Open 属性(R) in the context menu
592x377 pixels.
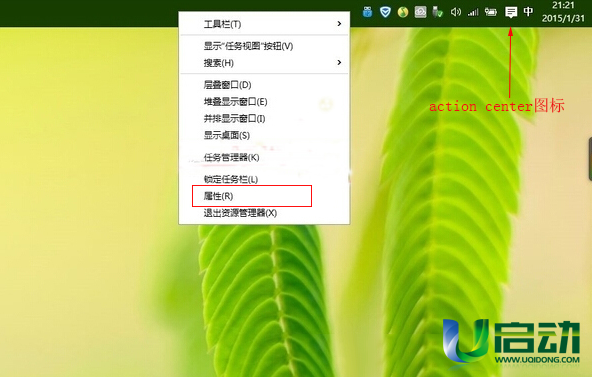click(x=264, y=196)
